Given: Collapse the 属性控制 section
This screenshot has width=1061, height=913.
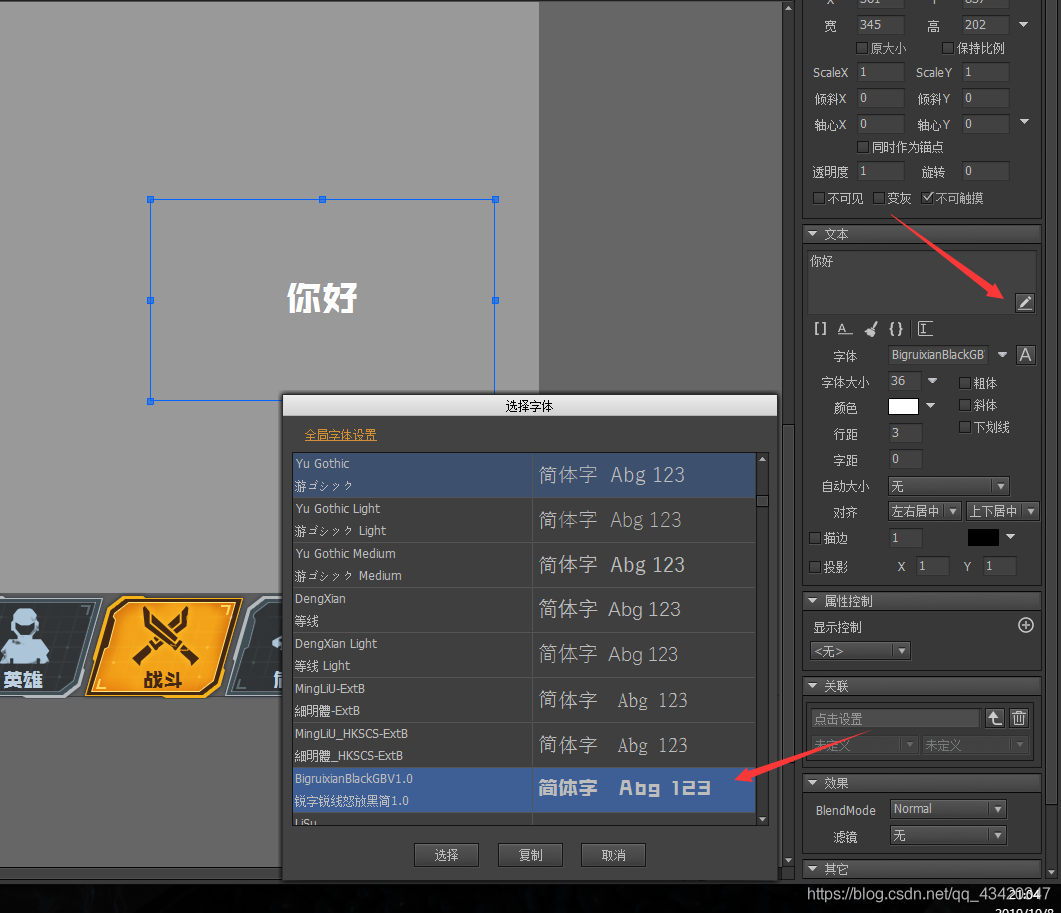Looking at the screenshot, I should pos(813,600).
